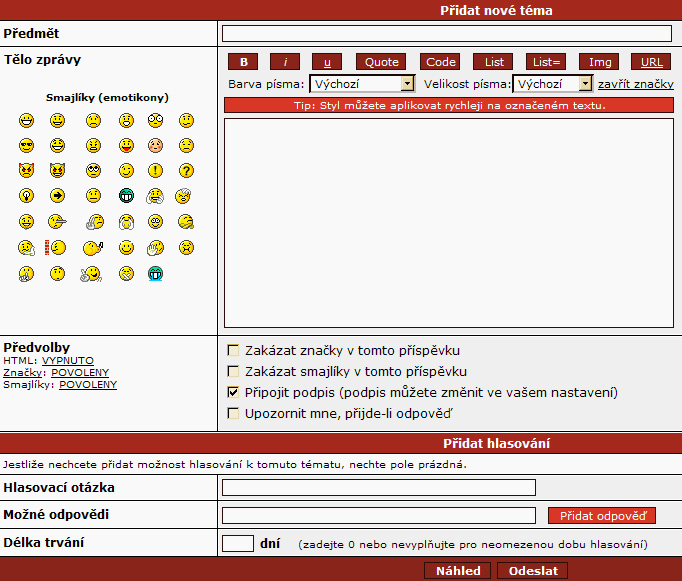
Task: Click the red Tip styling hint bar
Action: pyautogui.click(x=449, y=105)
